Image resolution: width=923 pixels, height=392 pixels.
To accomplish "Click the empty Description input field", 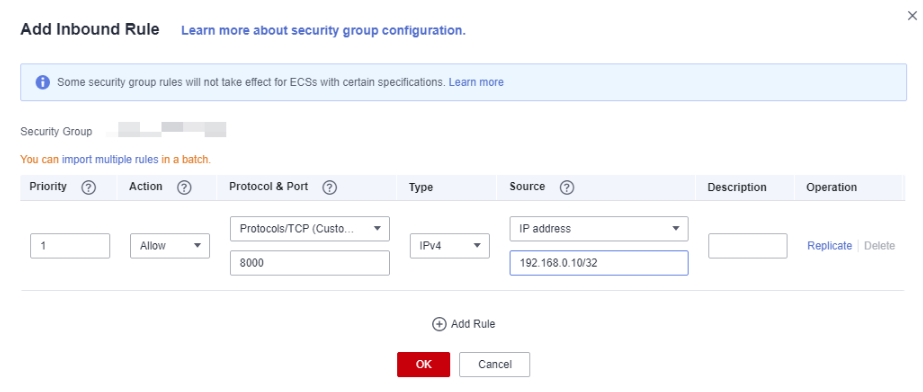I will pyautogui.click(x=748, y=246).
